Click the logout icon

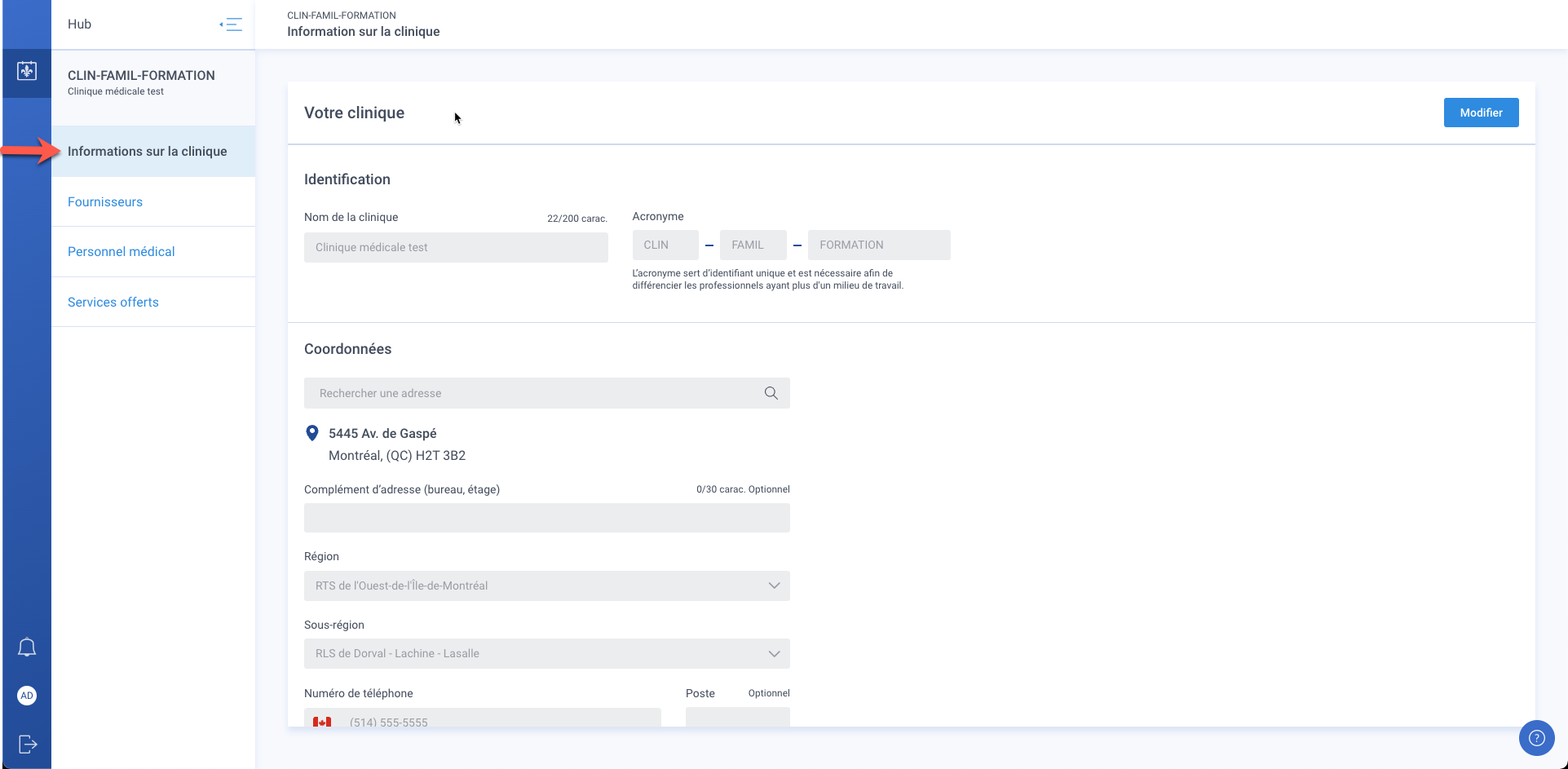(28, 744)
